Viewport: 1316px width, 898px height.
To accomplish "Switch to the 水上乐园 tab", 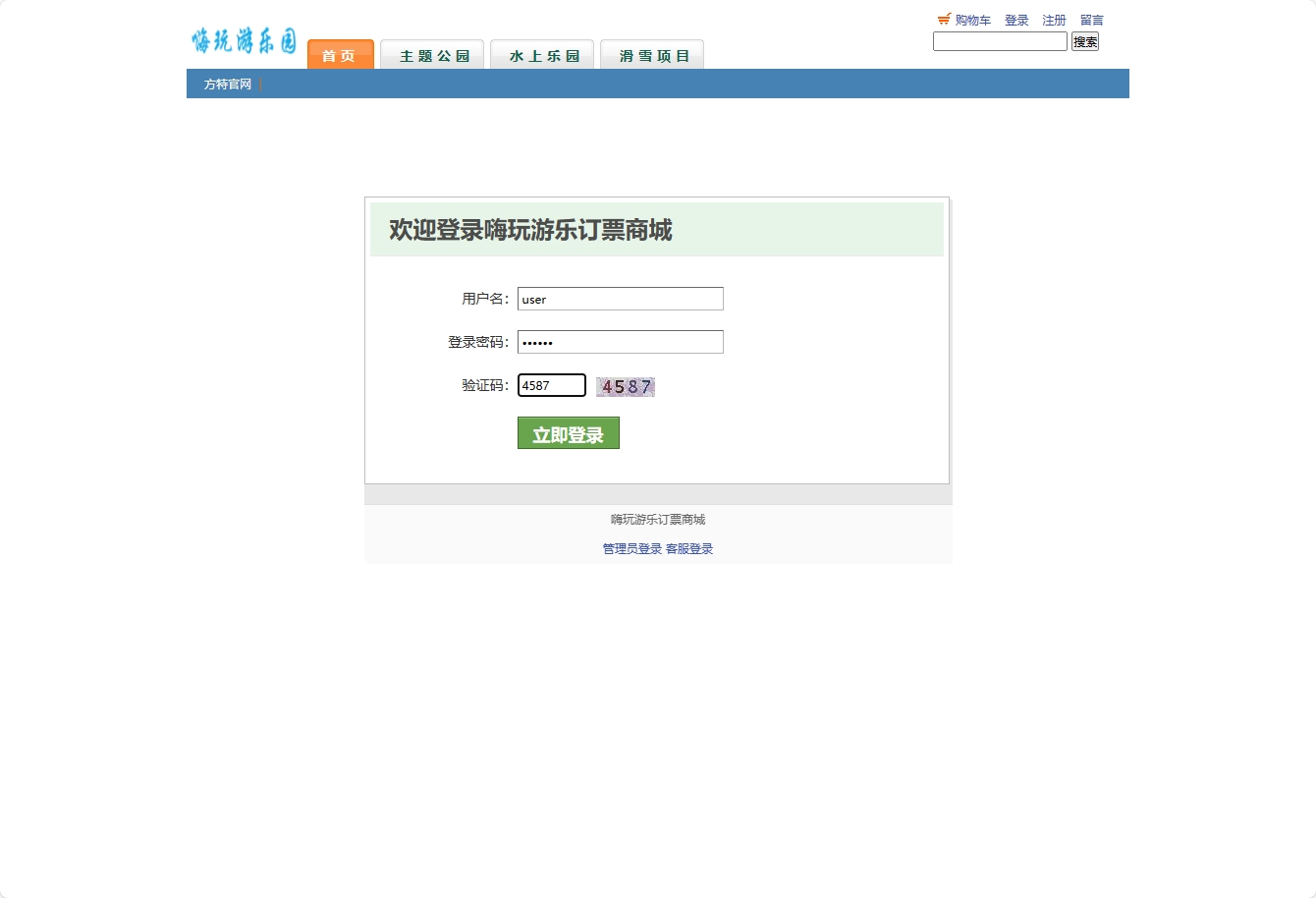I will point(542,55).
